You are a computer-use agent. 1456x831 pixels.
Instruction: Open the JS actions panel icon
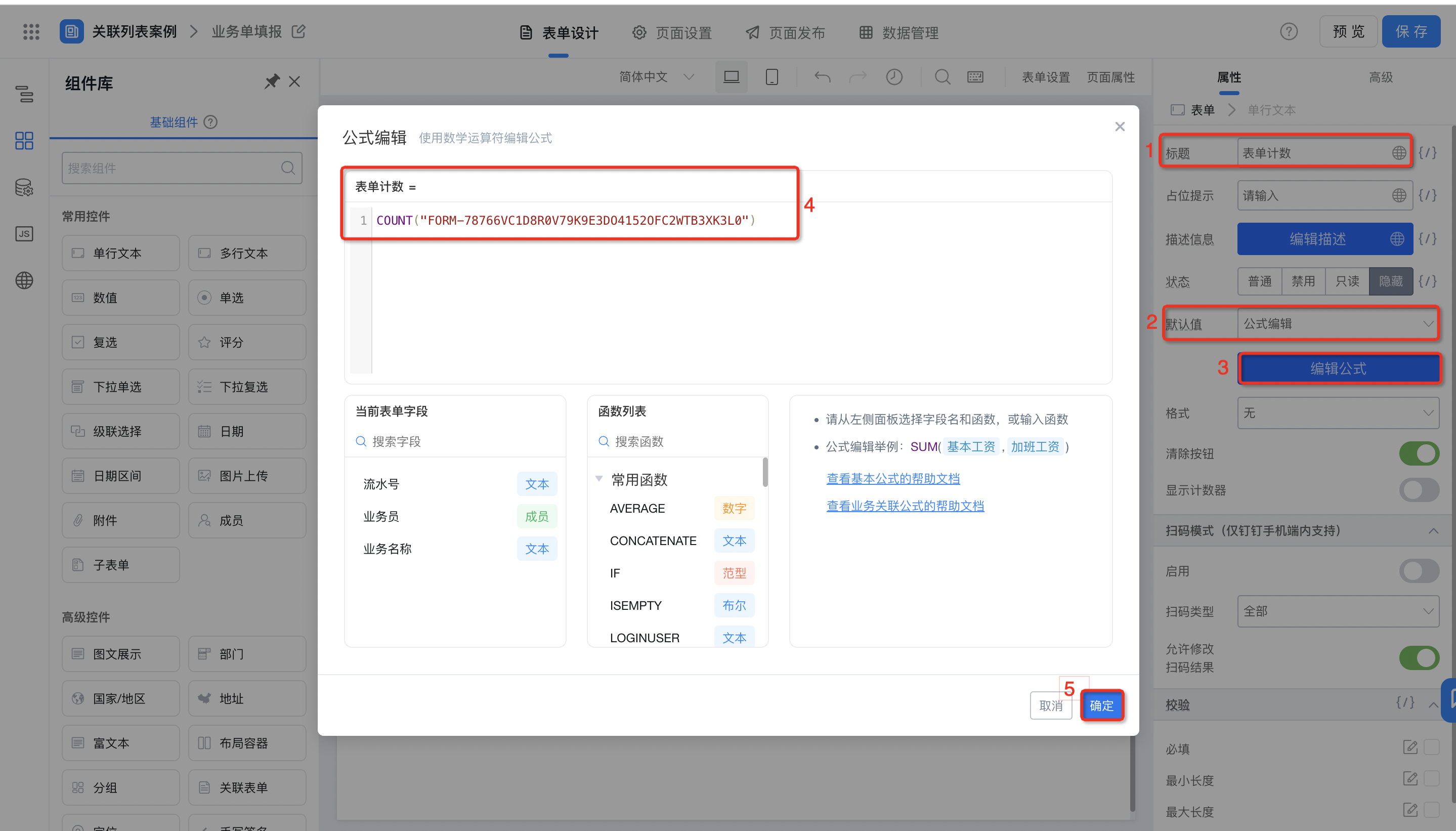pos(24,233)
